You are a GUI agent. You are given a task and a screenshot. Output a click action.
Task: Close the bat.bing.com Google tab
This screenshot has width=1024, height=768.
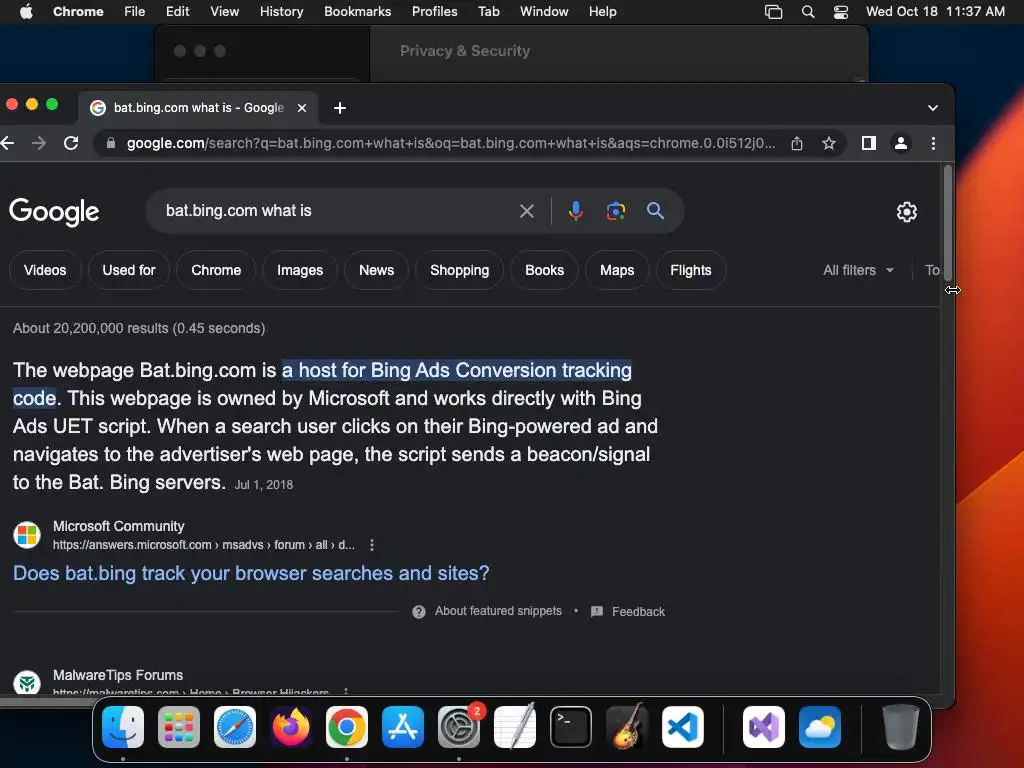point(302,108)
